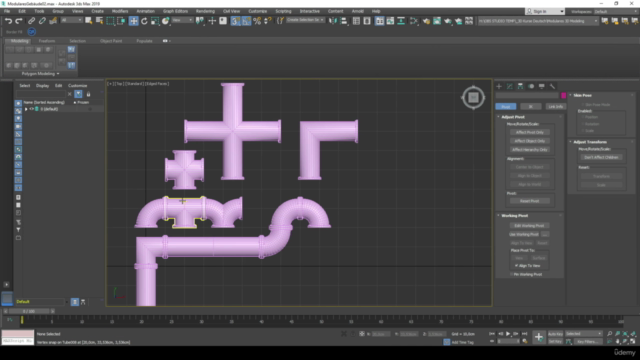This screenshot has height=360, width=640.
Task: Click the viewport ViewCube
Action: click(x=473, y=98)
